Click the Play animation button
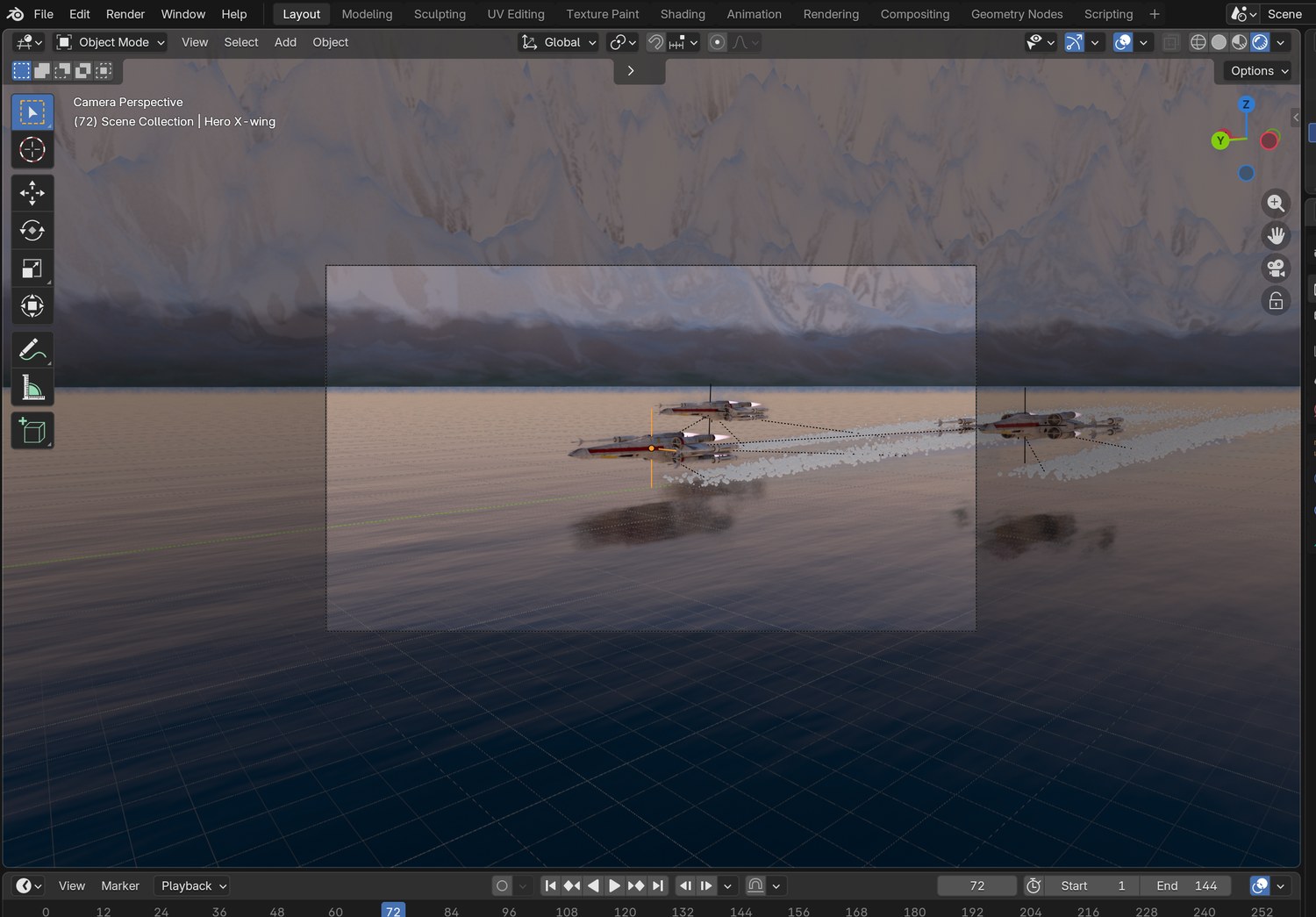 tap(614, 886)
